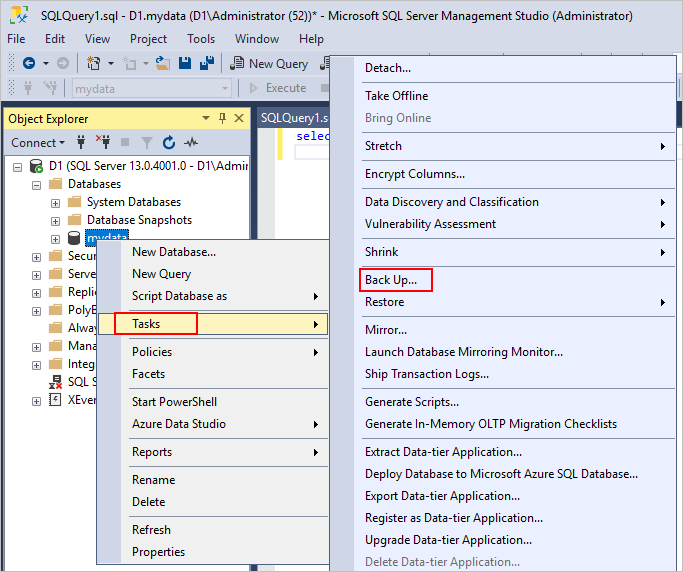
Task: Choose New Database... in context menu
Action: (174, 252)
